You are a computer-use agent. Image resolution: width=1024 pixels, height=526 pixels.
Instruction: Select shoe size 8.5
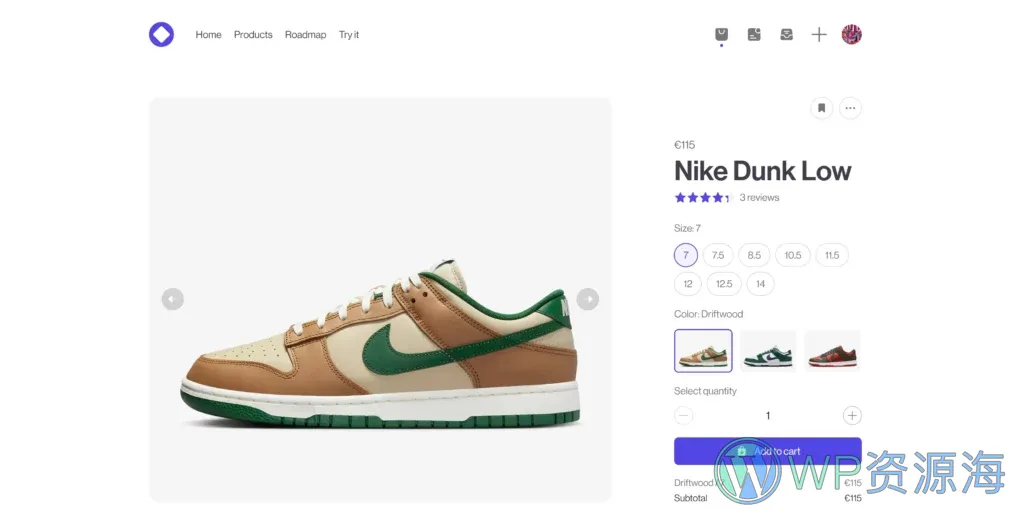coord(754,255)
